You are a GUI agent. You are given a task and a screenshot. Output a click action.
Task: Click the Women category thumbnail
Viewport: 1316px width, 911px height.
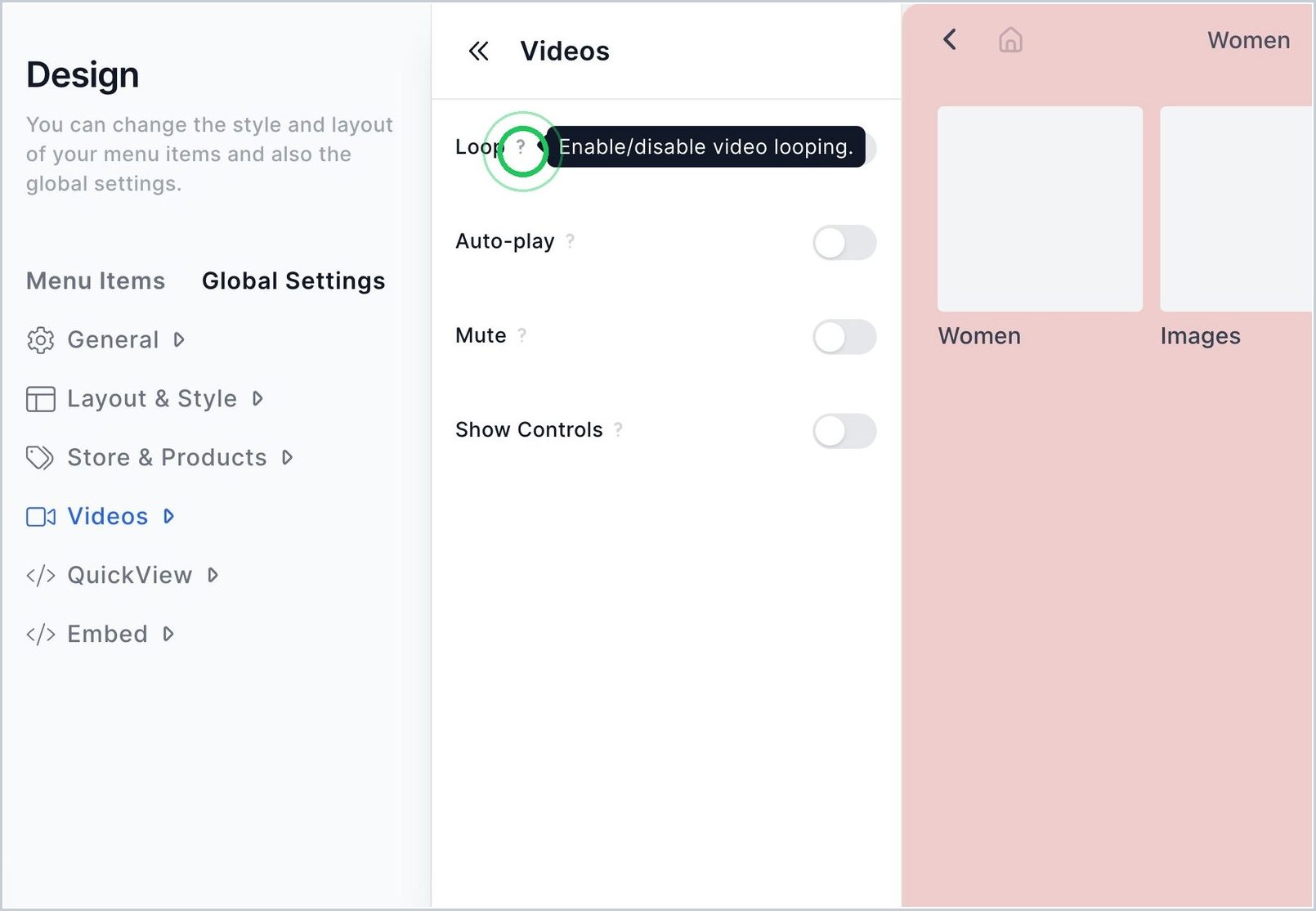pyautogui.click(x=1040, y=209)
